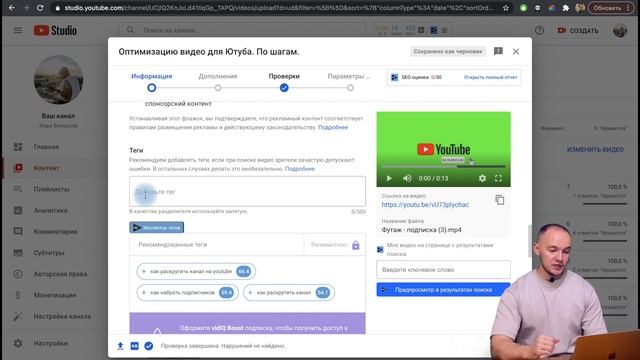Click the feedback icon in dialog header

pyautogui.click(x=498, y=51)
